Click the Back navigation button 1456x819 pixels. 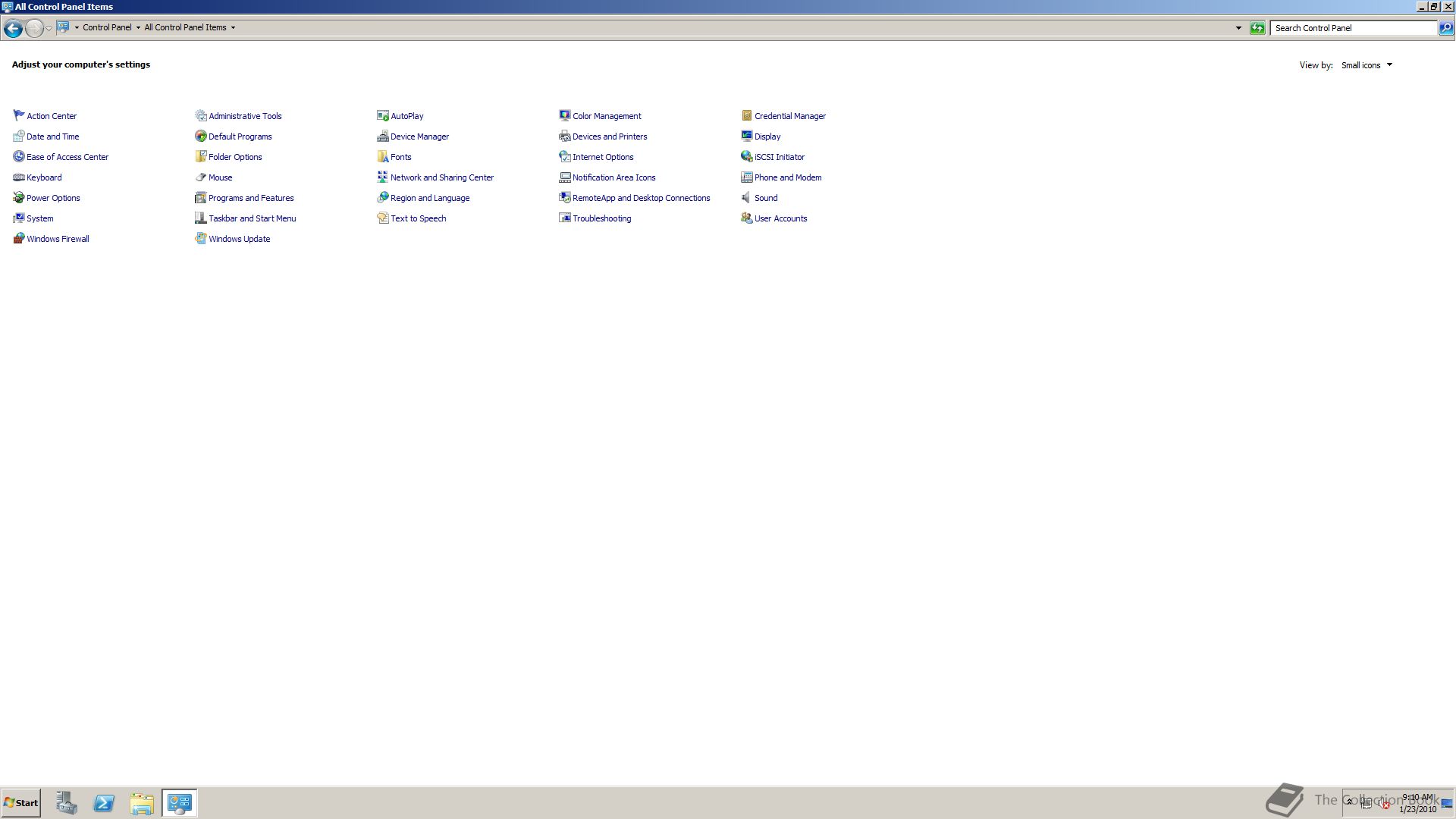(x=13, y=28)
